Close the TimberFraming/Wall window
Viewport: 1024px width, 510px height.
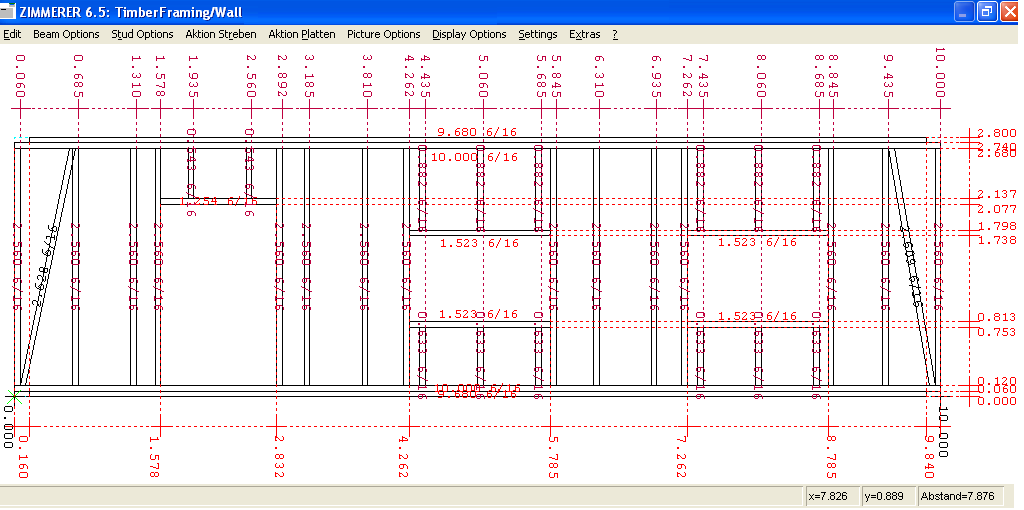click(x=1009, y=12)
